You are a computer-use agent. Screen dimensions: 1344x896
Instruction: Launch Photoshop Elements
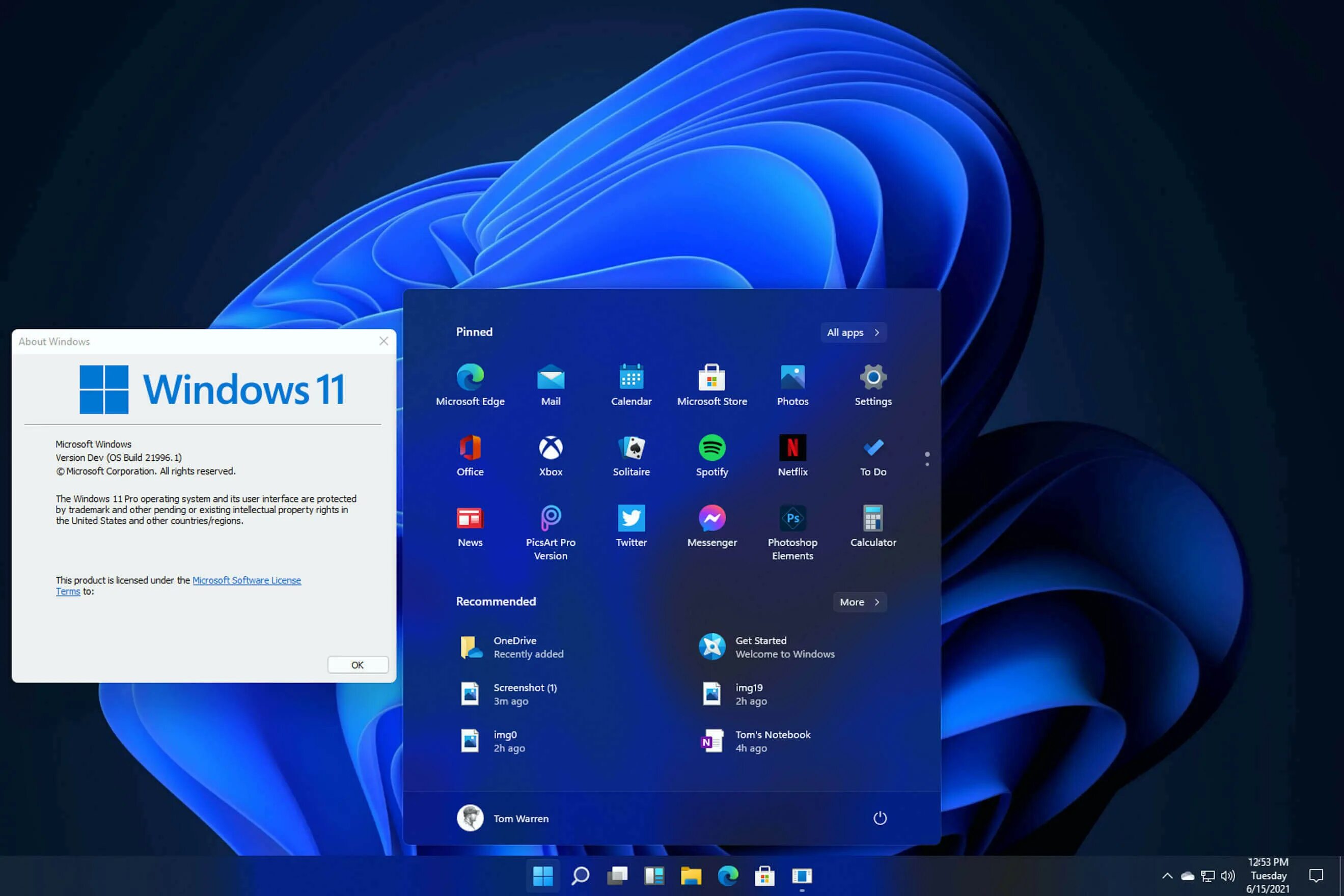(x=792, y=518)
